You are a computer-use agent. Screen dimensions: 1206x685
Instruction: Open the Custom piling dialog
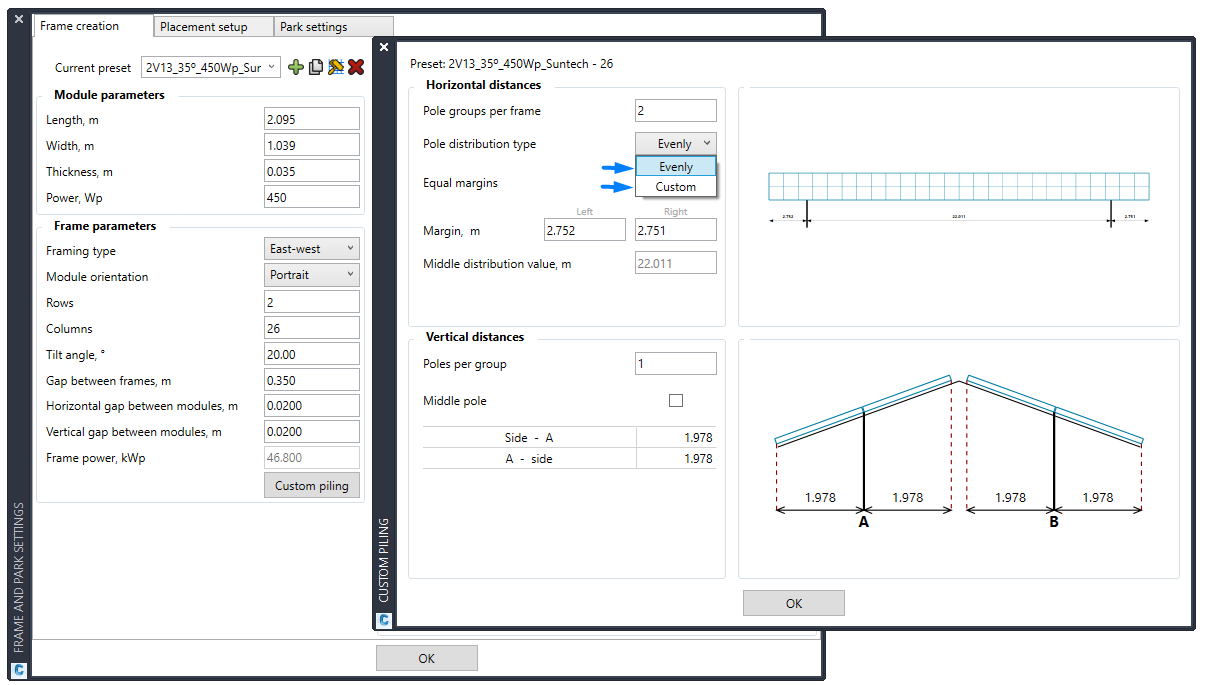point(311,485)
